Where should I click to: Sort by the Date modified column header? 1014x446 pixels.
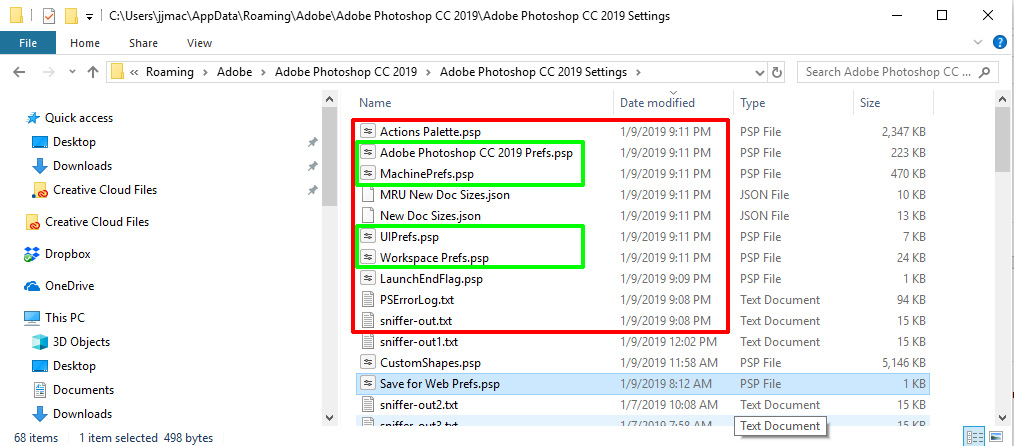[x=657, y=103]
